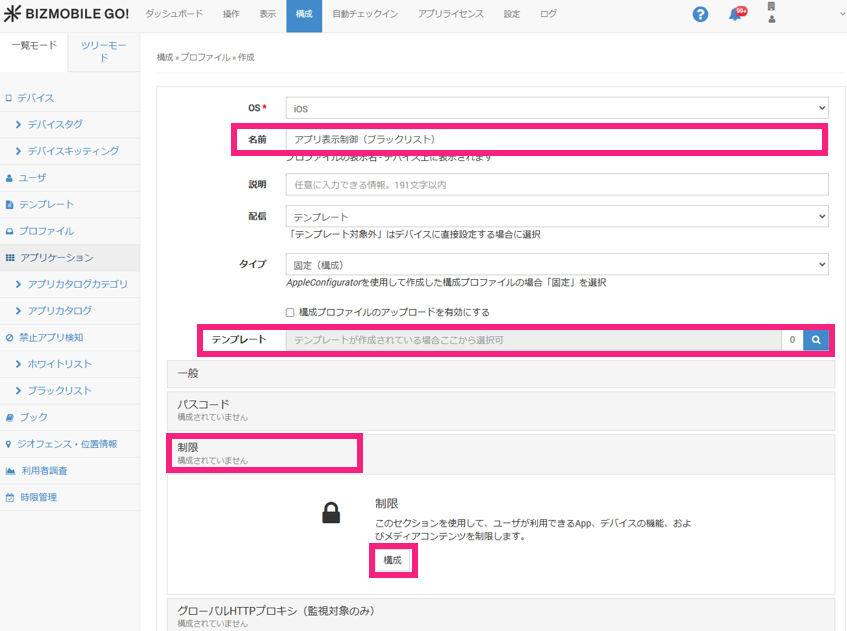This screenshot has width=847, height=631.
Task: Open デバイス in the sidebar
Action: [36, 98]
